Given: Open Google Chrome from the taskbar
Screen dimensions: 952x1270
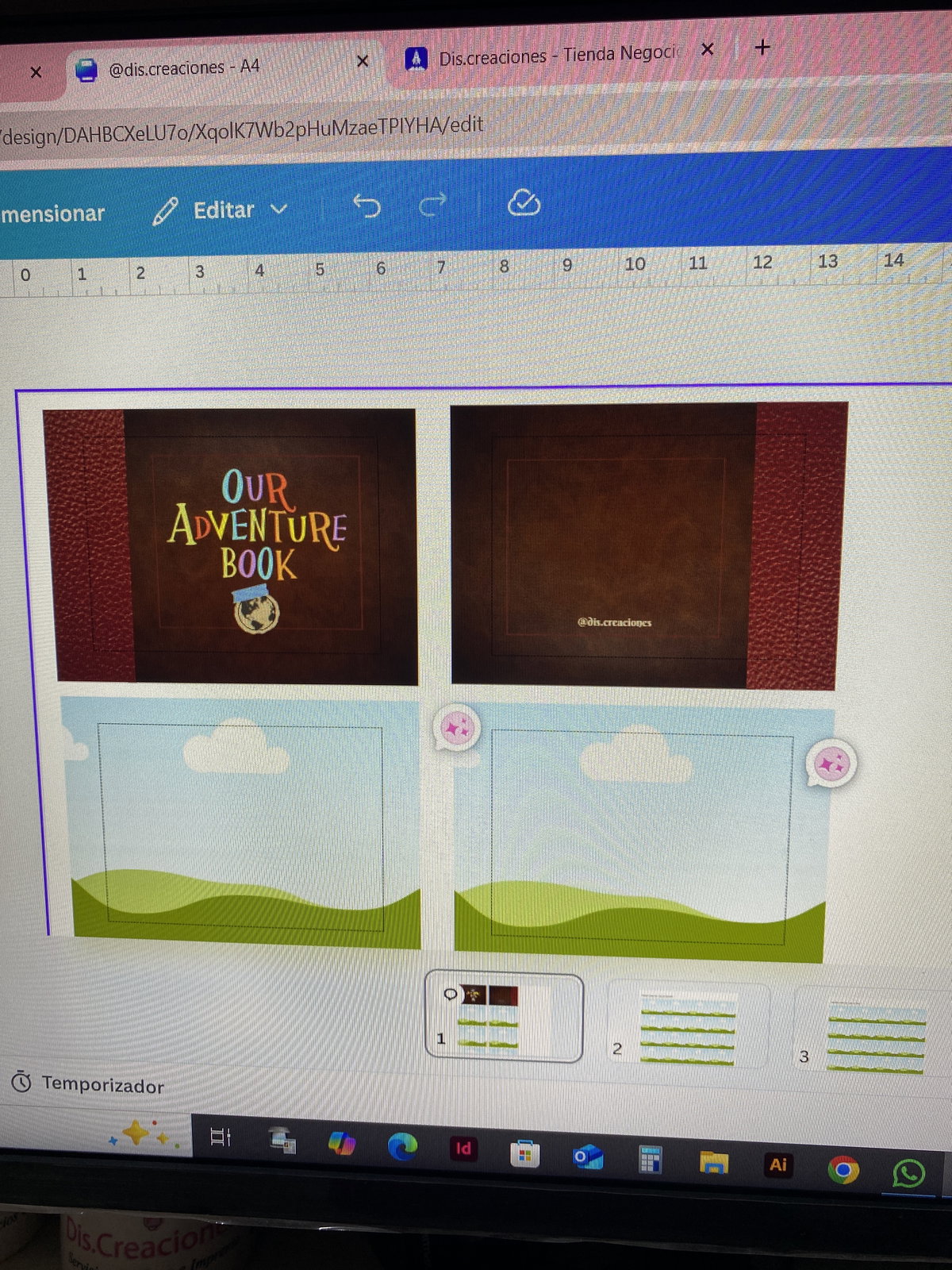Looking at the screenshot, I should (843, 1169).
